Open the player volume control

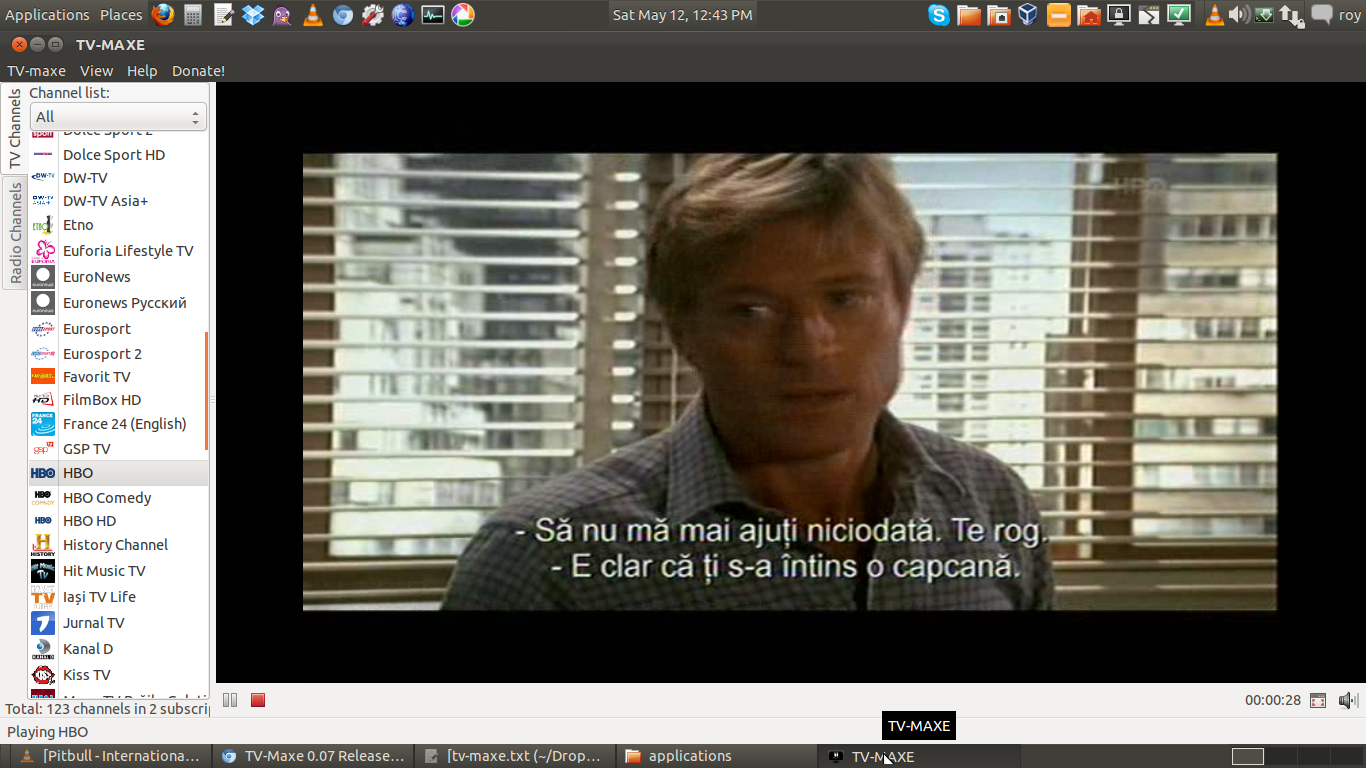[1347, 701]
